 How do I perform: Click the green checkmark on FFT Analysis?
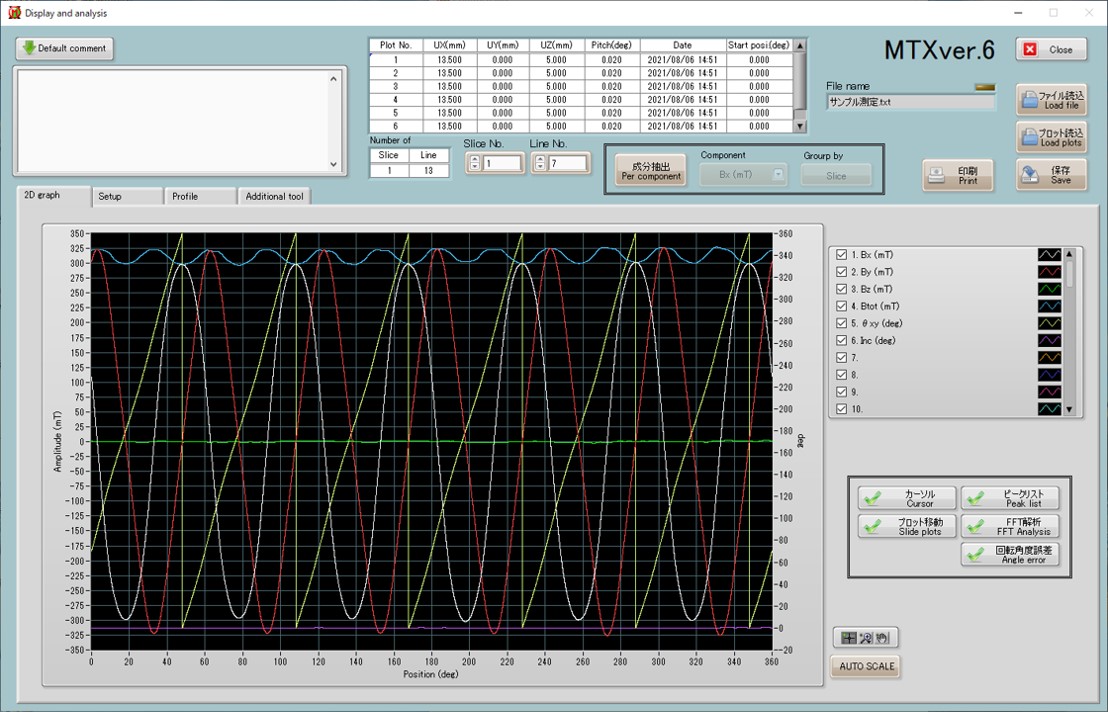tap(976, 526)
